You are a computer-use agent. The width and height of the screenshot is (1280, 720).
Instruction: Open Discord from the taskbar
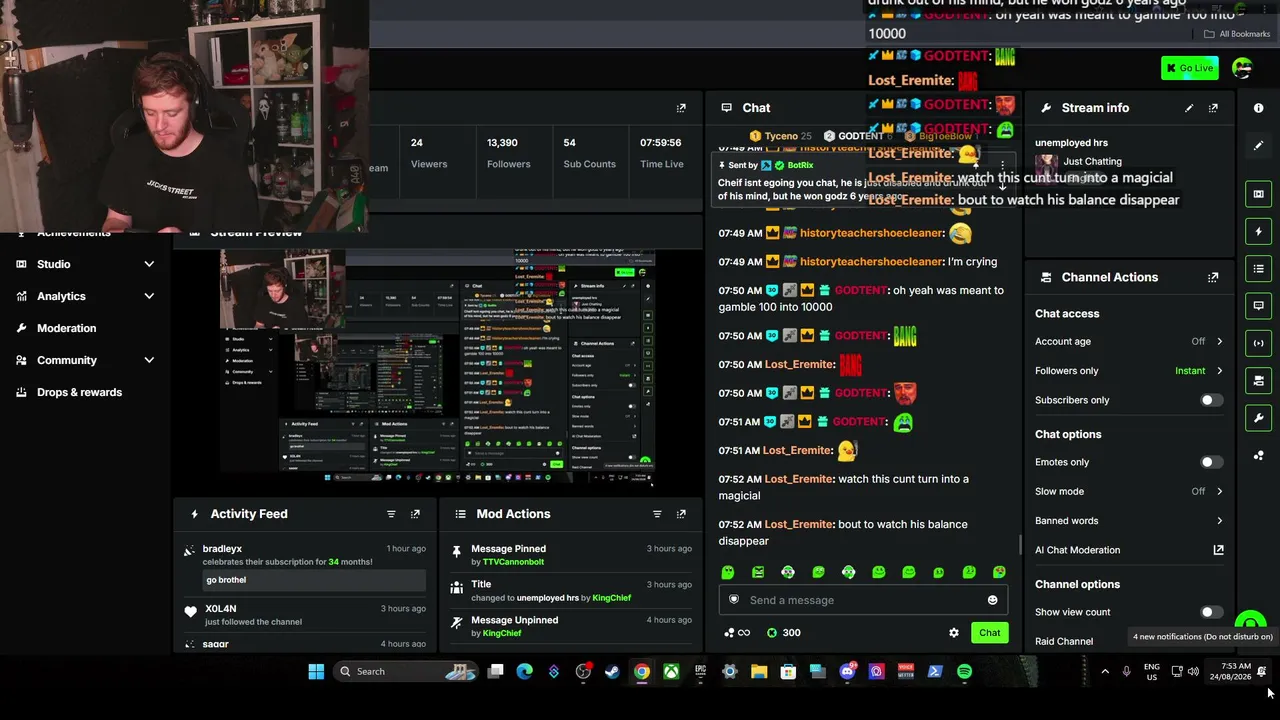click(847, 672)
